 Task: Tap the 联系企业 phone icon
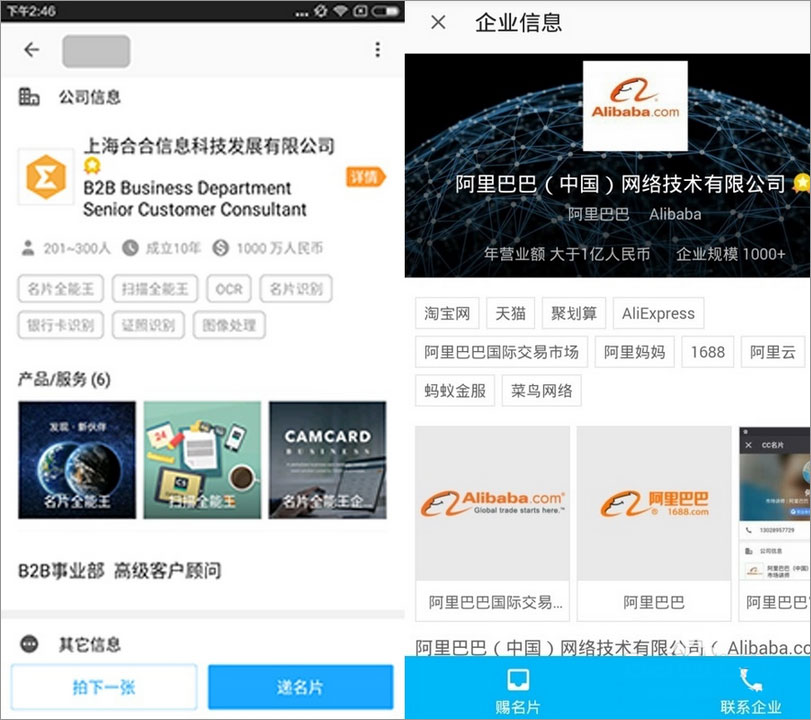[x=750, y=680]
